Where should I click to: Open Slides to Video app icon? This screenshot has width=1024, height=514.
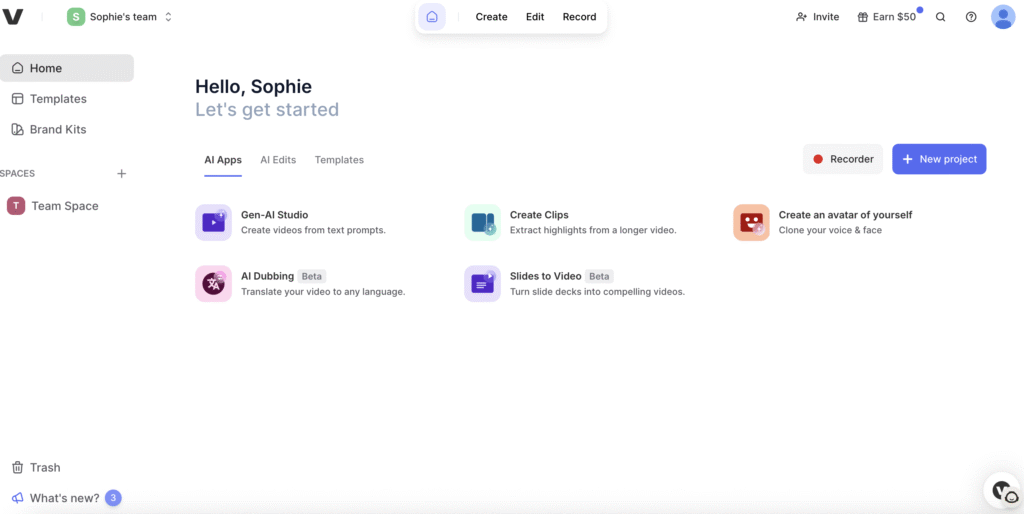tap(483, 283)
